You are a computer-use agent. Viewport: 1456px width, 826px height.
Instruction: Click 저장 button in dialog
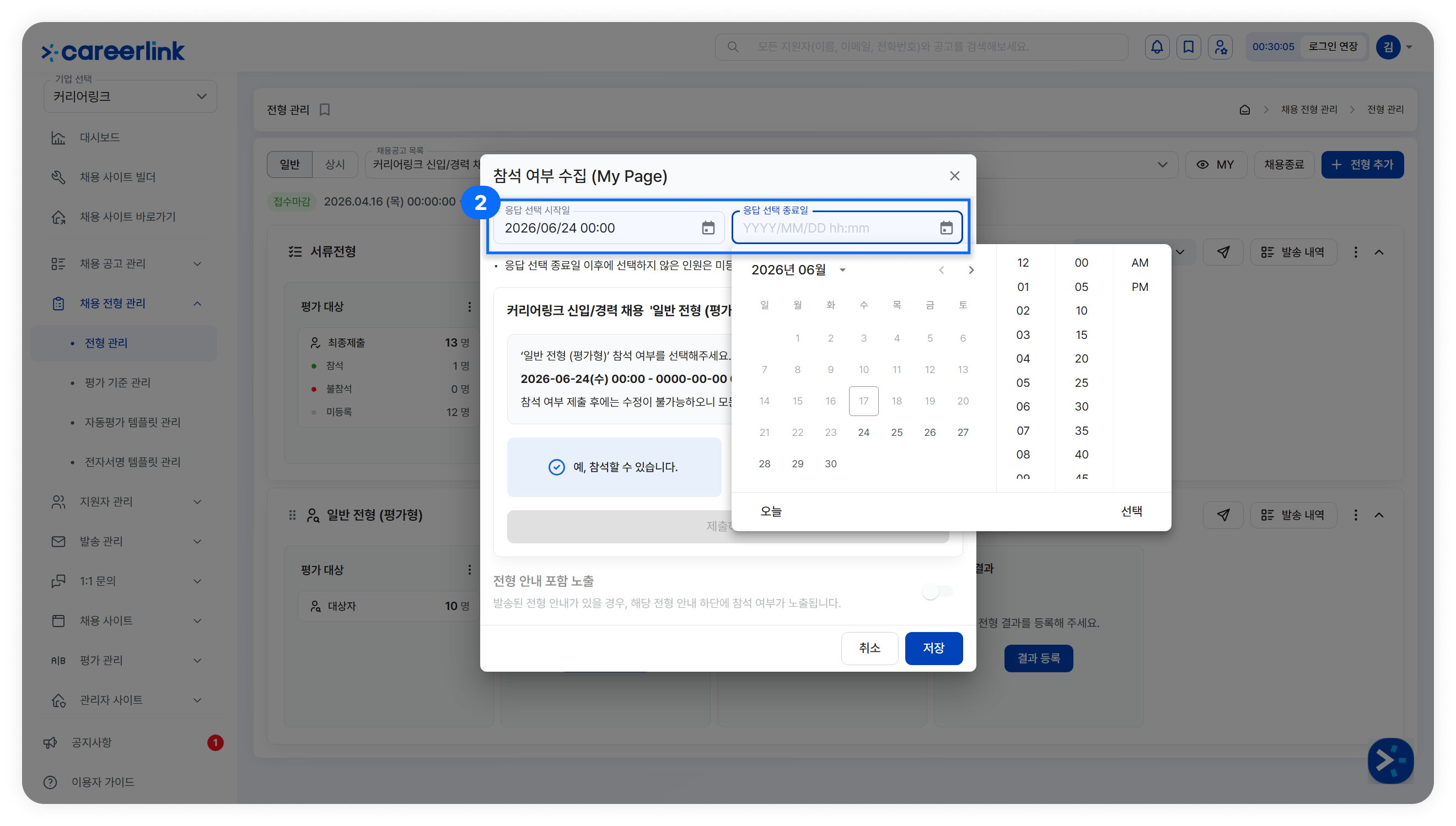pyautogui.click(x=933, y=648)
